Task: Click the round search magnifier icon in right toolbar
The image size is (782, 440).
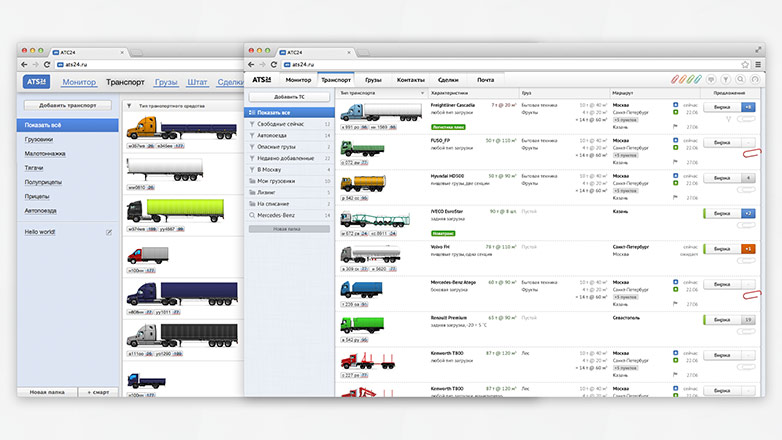Action: point(741,79)
